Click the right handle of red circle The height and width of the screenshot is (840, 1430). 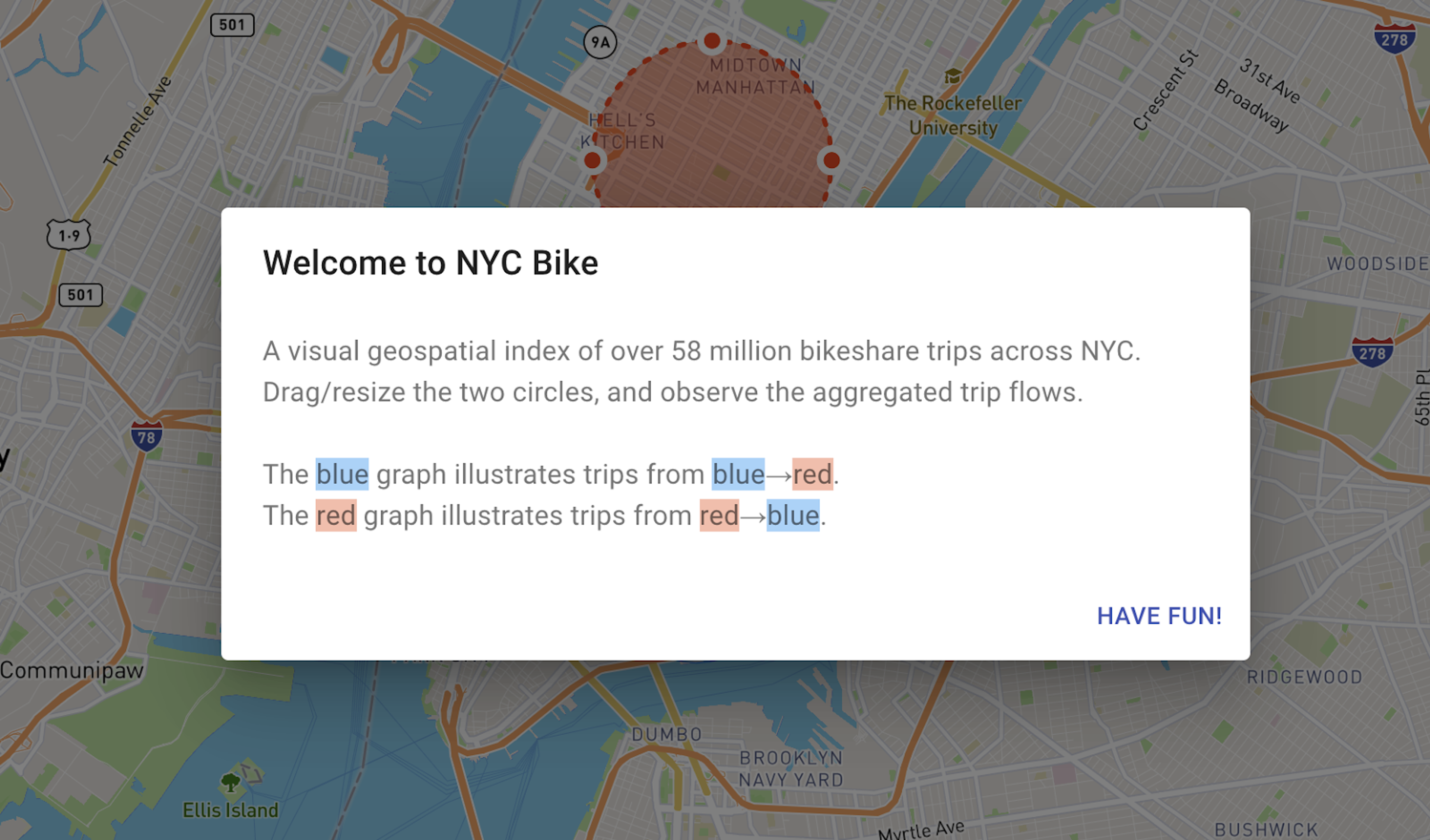(x=831, y=160)
